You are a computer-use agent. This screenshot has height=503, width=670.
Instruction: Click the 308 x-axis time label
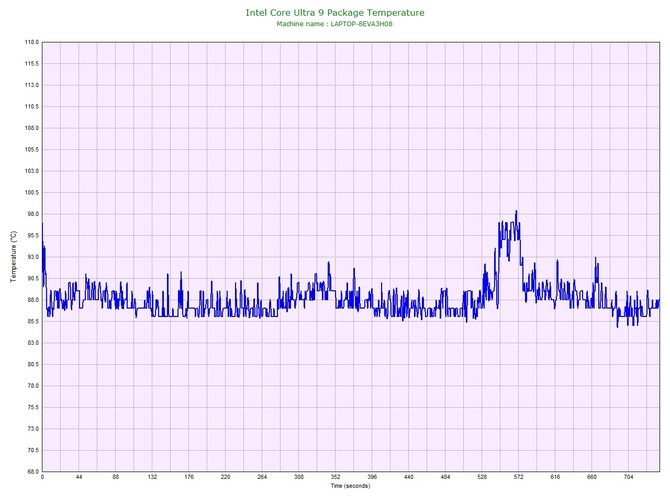[x=299, y=477]
